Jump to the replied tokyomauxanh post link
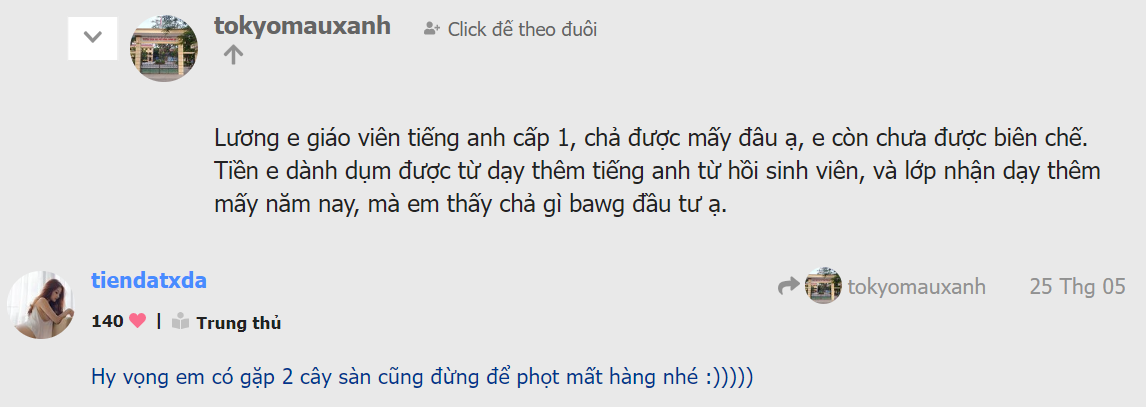Image resolution: width=1146 pixels, height=407 pixels. coord(917,287)
